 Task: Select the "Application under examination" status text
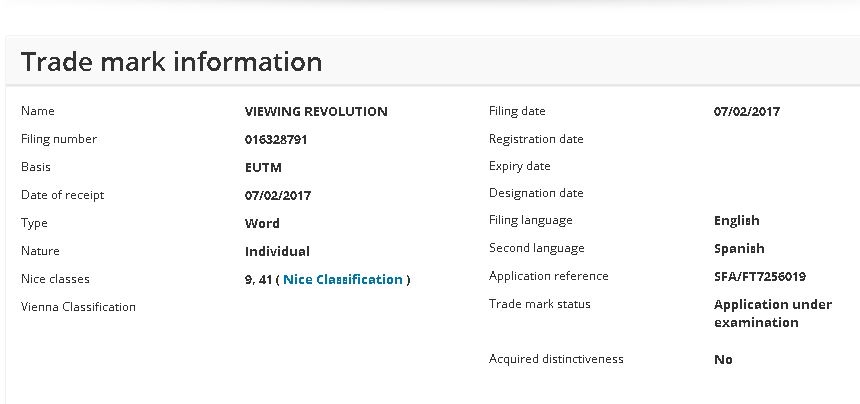[x=772, y=313]
